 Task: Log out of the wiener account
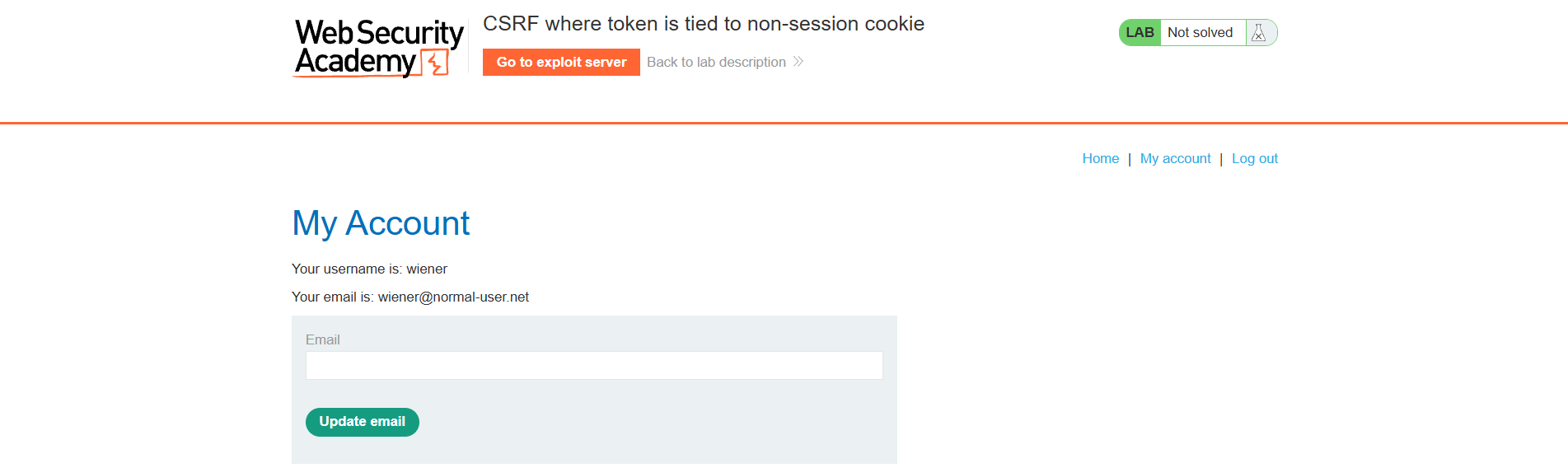coord(1254,158)
